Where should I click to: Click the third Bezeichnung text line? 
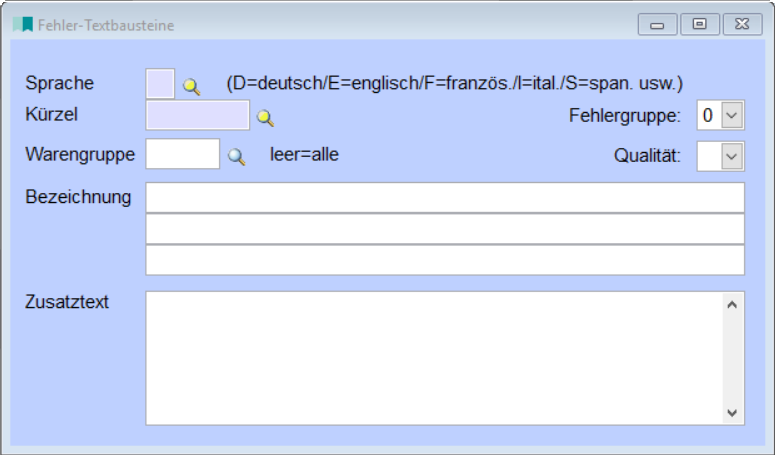pos(445,260)
